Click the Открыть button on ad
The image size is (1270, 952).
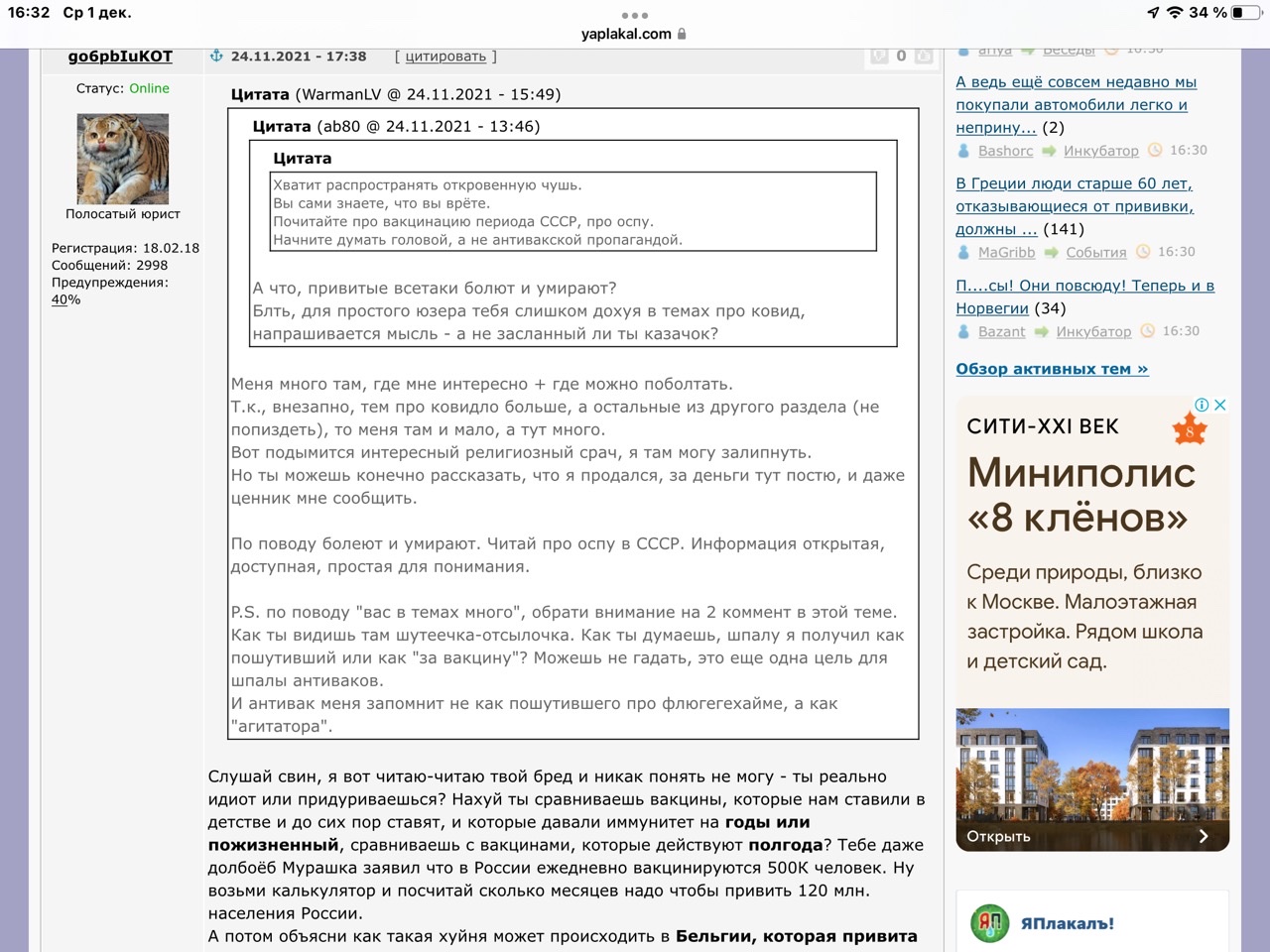(x=998, y=836)
